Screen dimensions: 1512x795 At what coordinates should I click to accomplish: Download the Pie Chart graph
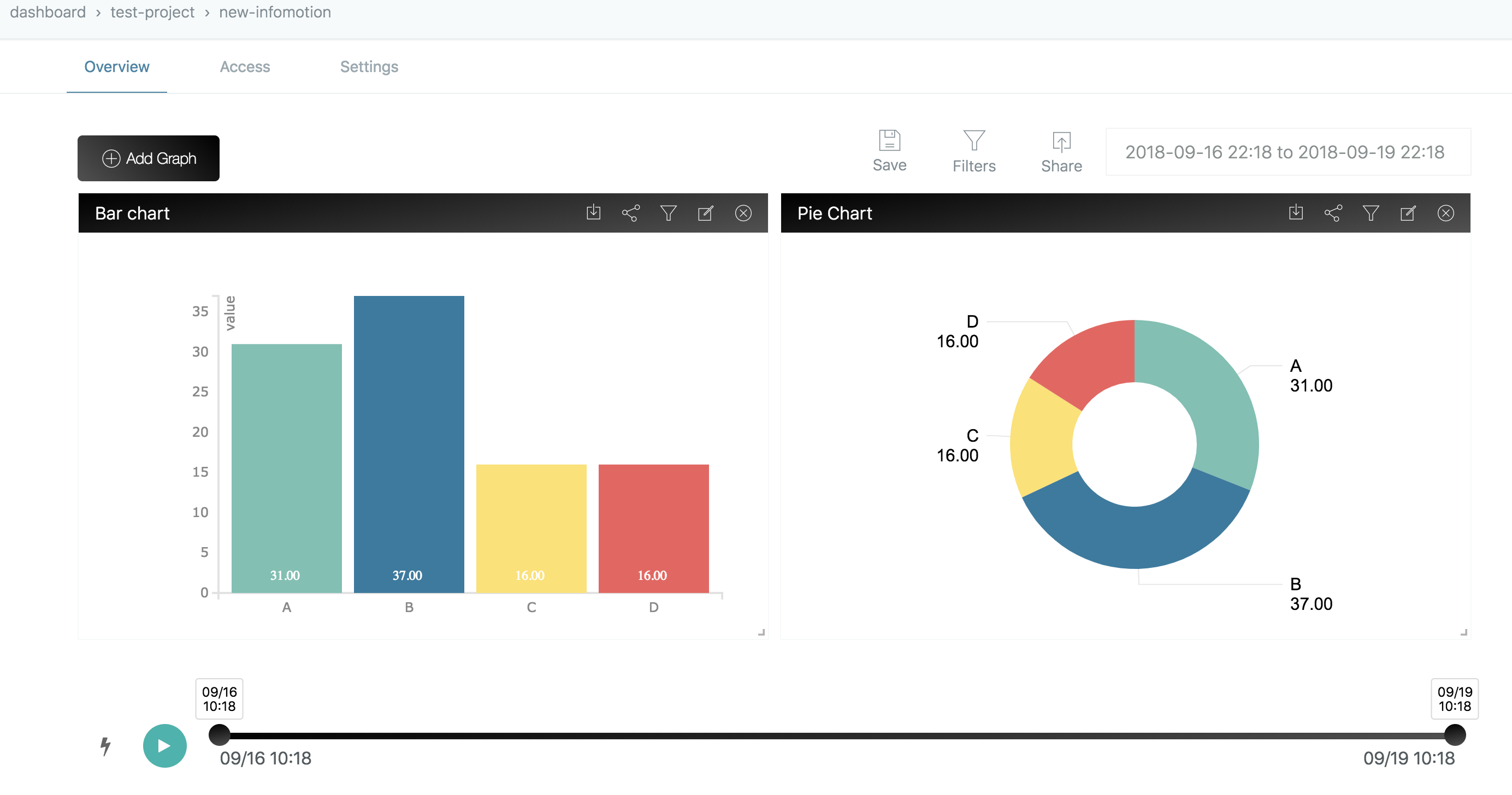(x=1296, y=212)
